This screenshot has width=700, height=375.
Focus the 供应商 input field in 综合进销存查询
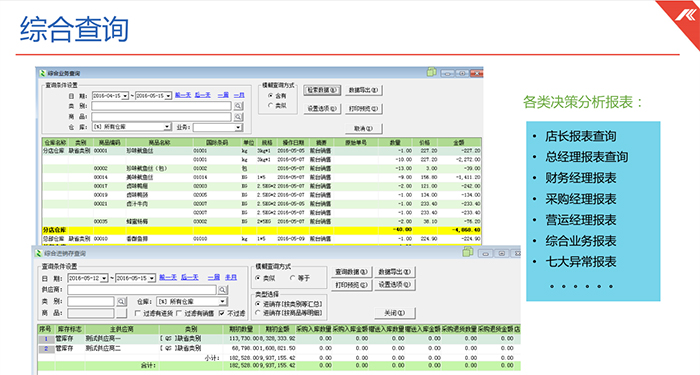click(x=142, y=290)
